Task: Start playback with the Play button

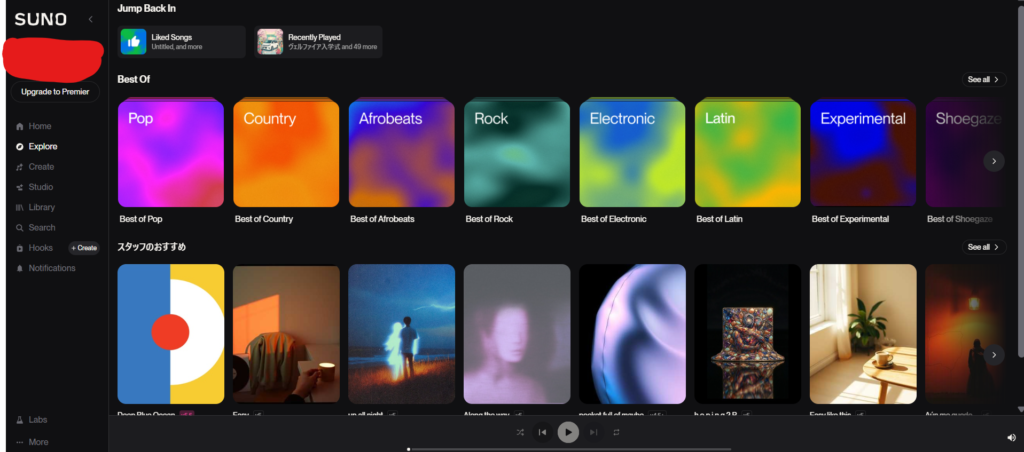Action: tap(568, 432)
